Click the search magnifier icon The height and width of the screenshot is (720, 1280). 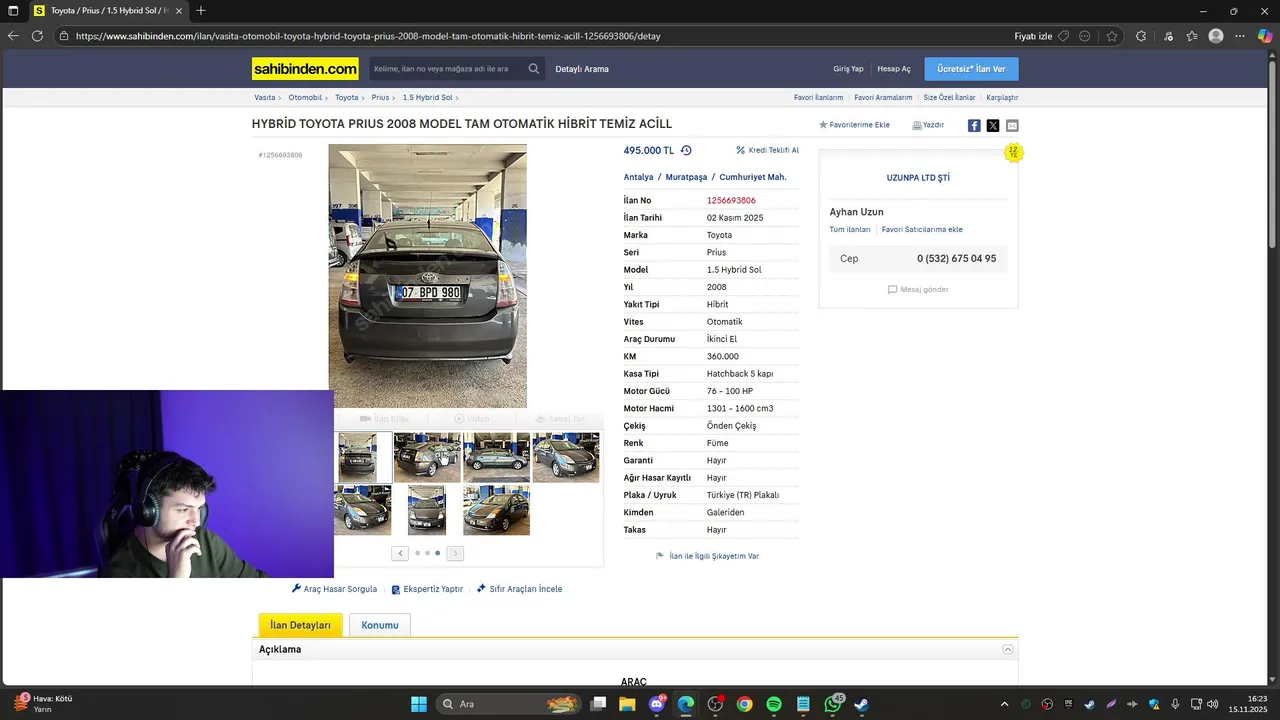pyautogui.click(x=534, y=69)
